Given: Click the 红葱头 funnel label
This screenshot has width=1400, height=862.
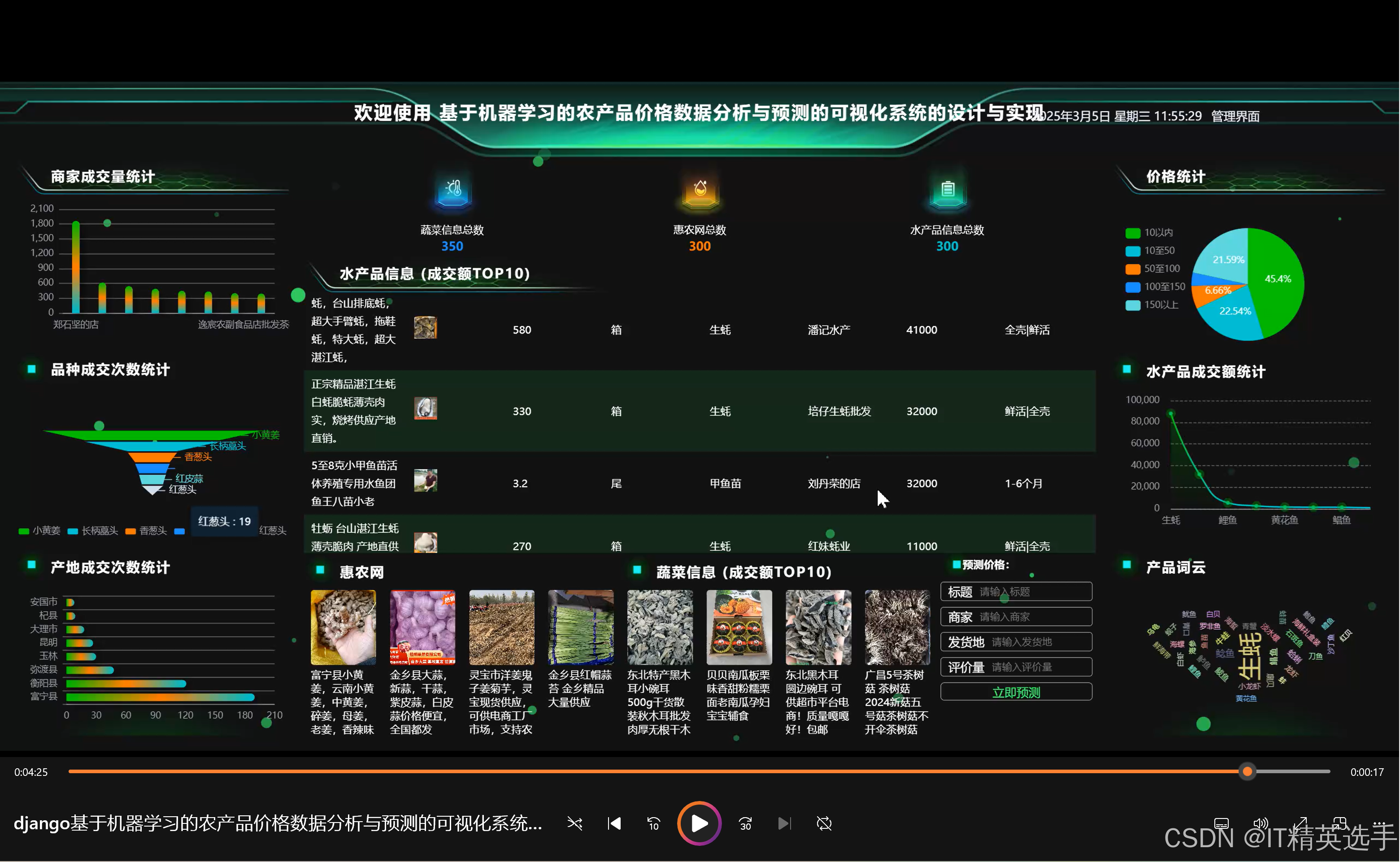Looking at the screenshot, I should (183, 489).
